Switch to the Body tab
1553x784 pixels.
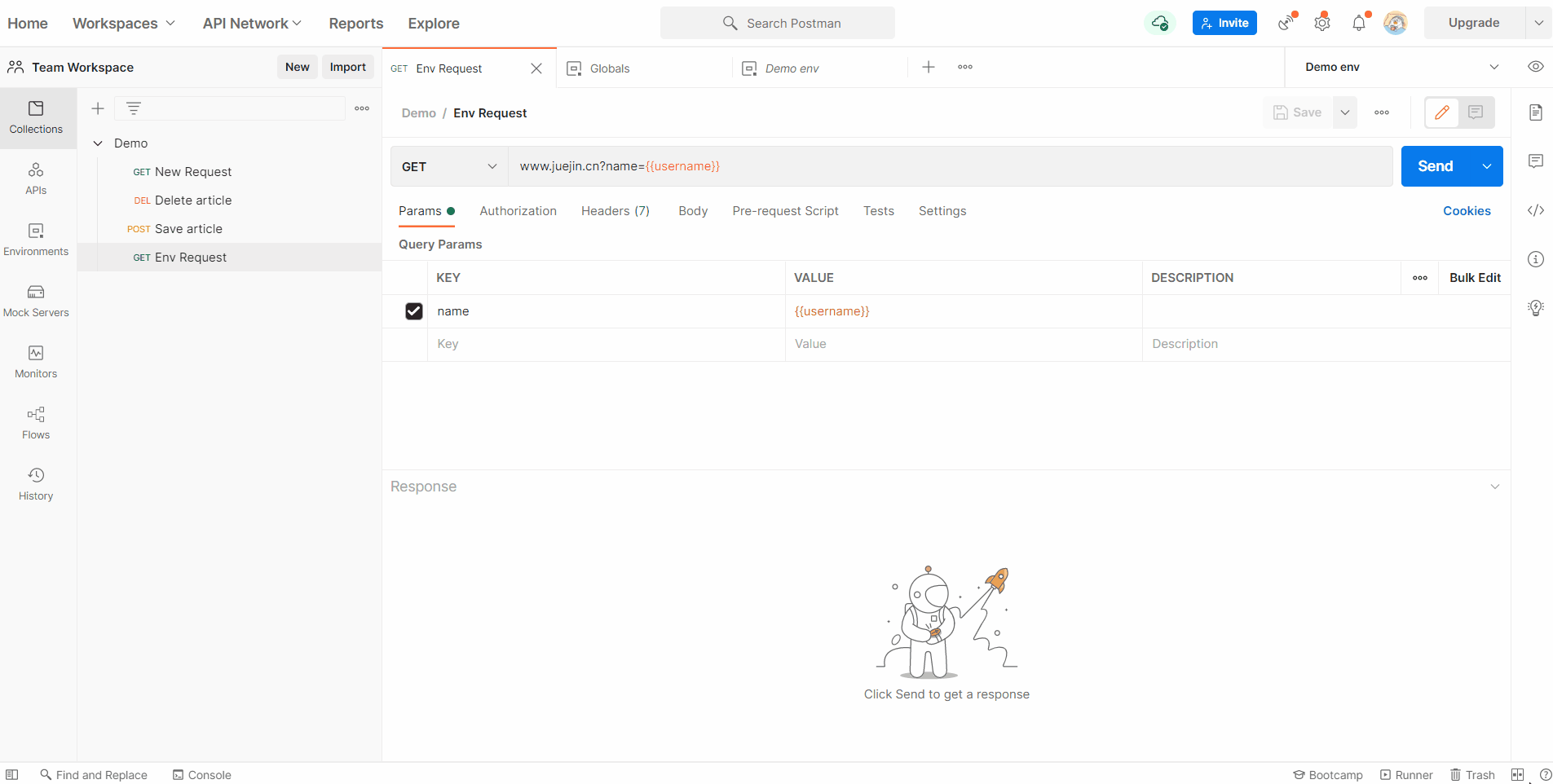pos(693,211)
